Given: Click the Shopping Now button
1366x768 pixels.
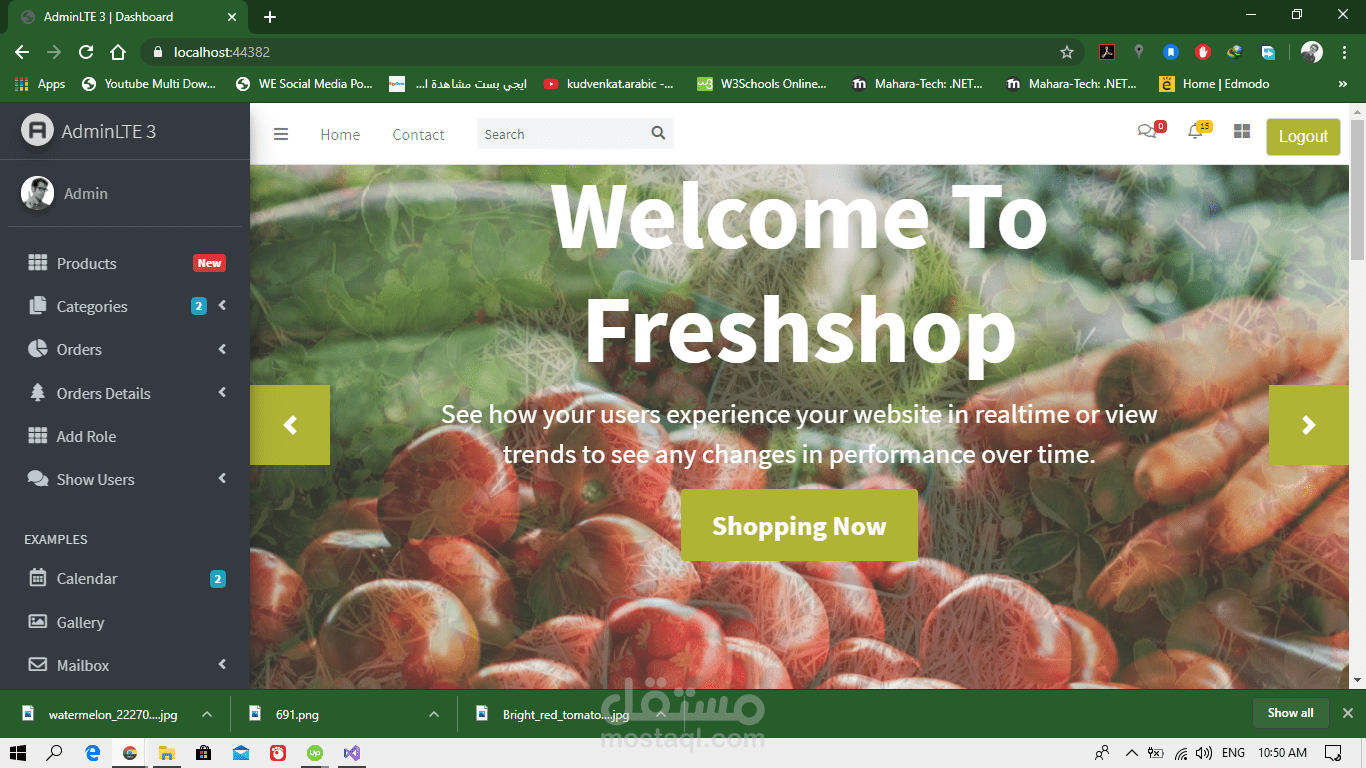Looking at the screenshot, I should 799,525.
